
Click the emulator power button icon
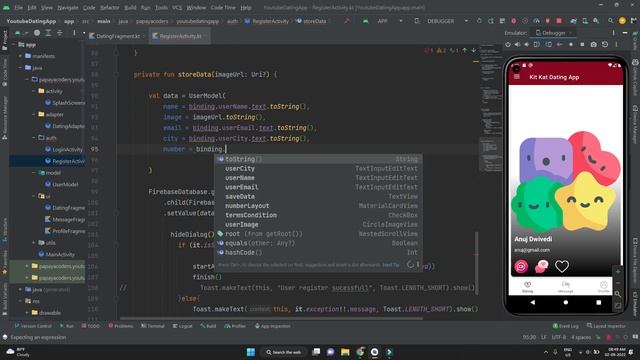tap(508, 44)
